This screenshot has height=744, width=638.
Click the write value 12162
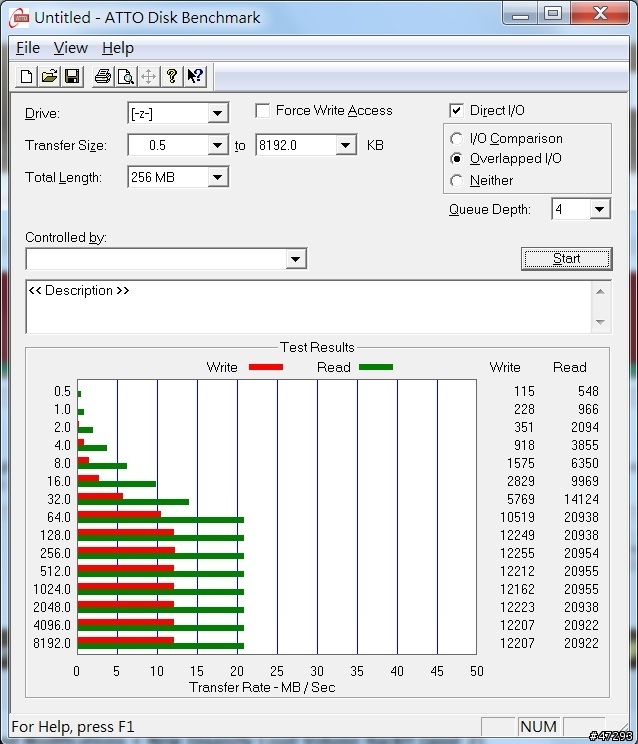click(517, 589)
